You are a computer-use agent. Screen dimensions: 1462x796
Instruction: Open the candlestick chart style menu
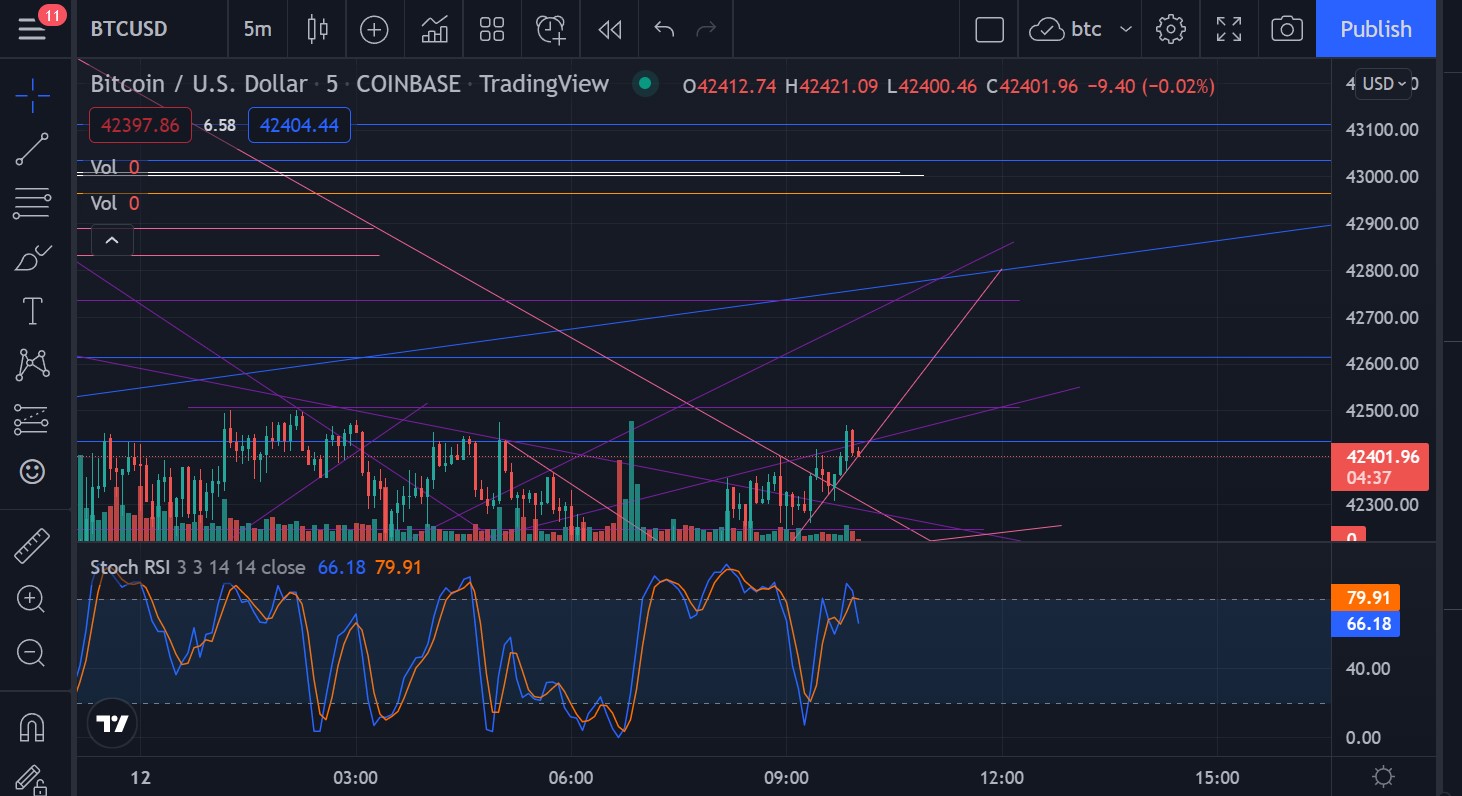point(317,29)
